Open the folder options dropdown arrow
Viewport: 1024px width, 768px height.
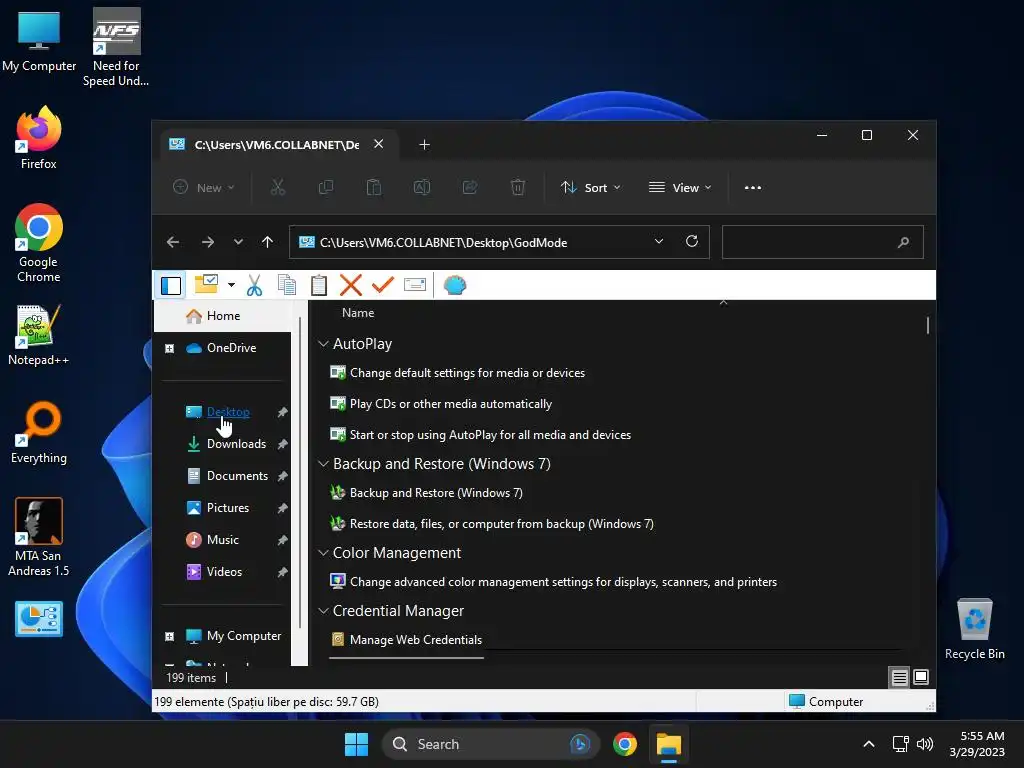click(x=231, y=285)
